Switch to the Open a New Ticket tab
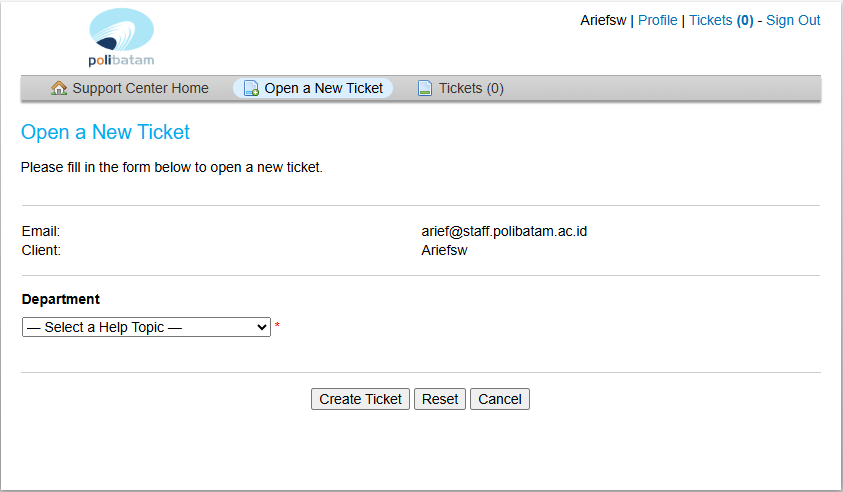The image size is (843, 492). click(x=323, y=88)
